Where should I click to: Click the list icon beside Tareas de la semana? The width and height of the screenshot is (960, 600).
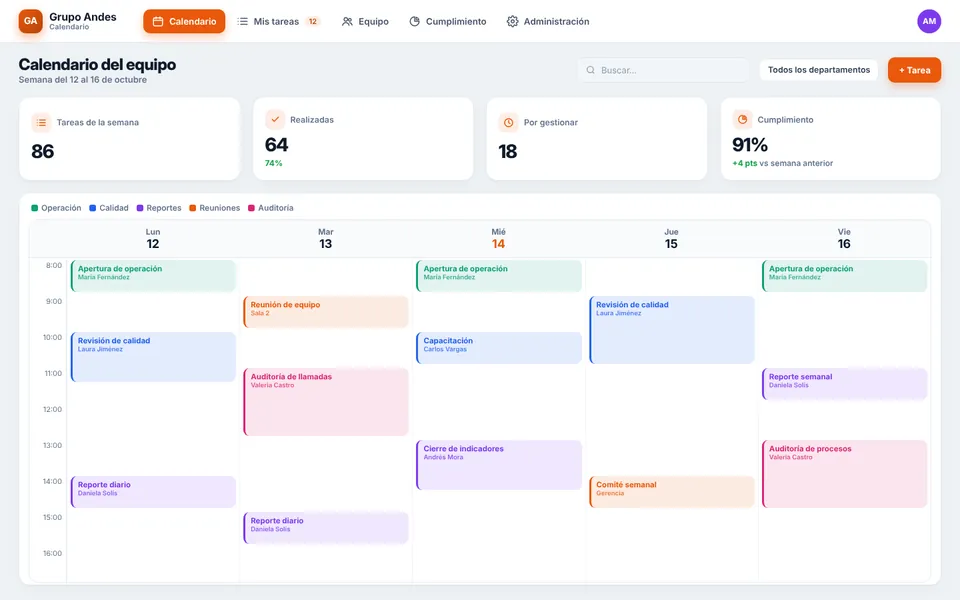tap(41, 122)
